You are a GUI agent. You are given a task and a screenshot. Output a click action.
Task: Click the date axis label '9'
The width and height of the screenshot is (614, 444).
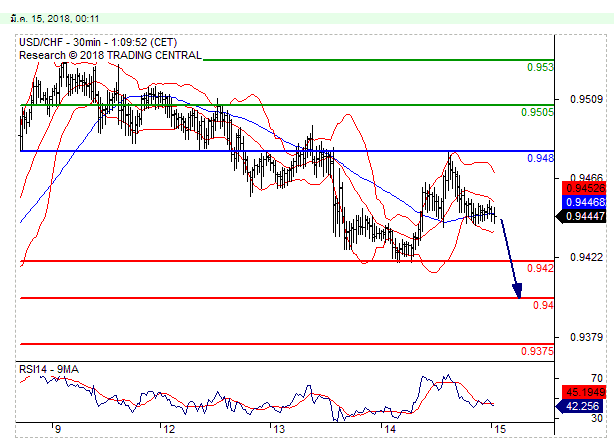58,429
